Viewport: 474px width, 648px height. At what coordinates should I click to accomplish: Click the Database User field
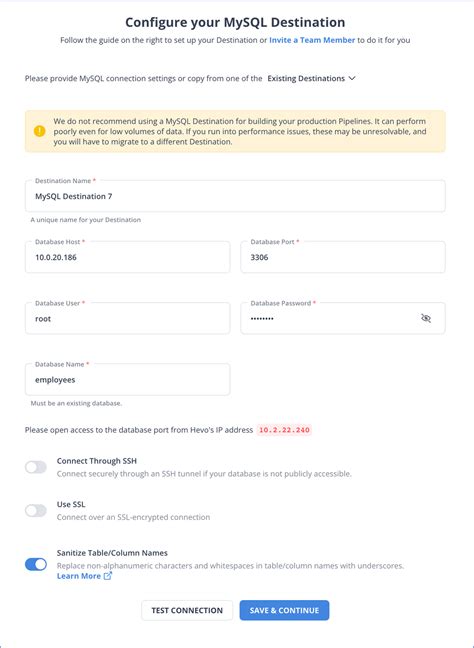click(x=128, y=318)
